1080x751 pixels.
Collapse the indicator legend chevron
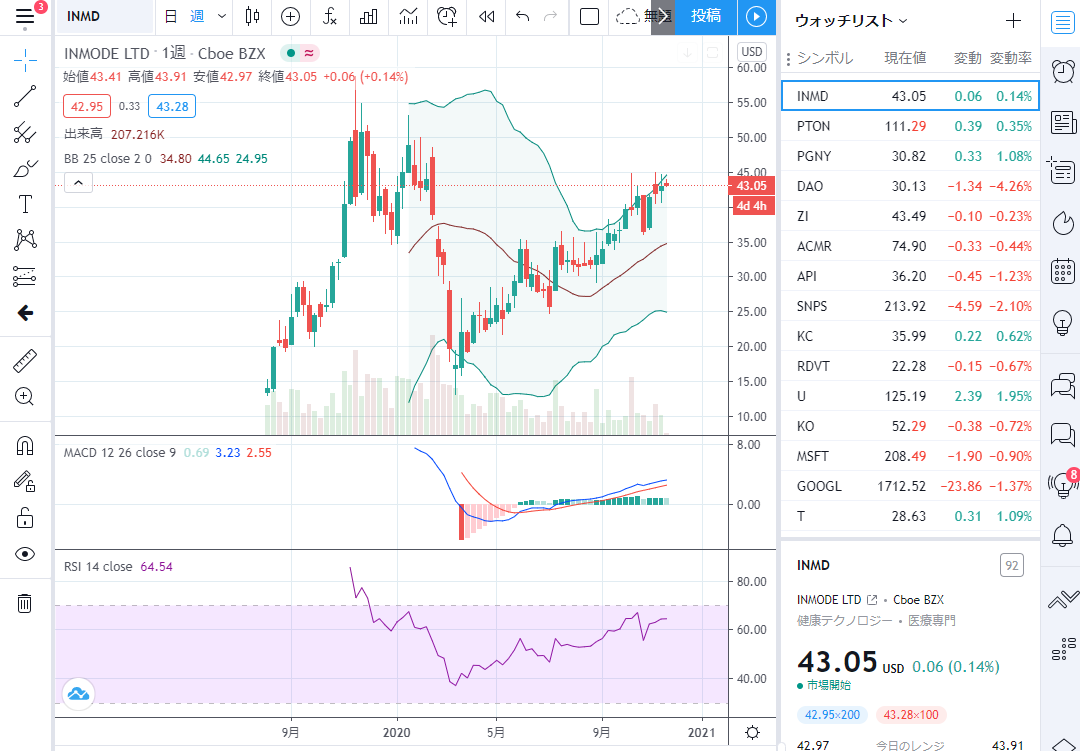[78, 183]
